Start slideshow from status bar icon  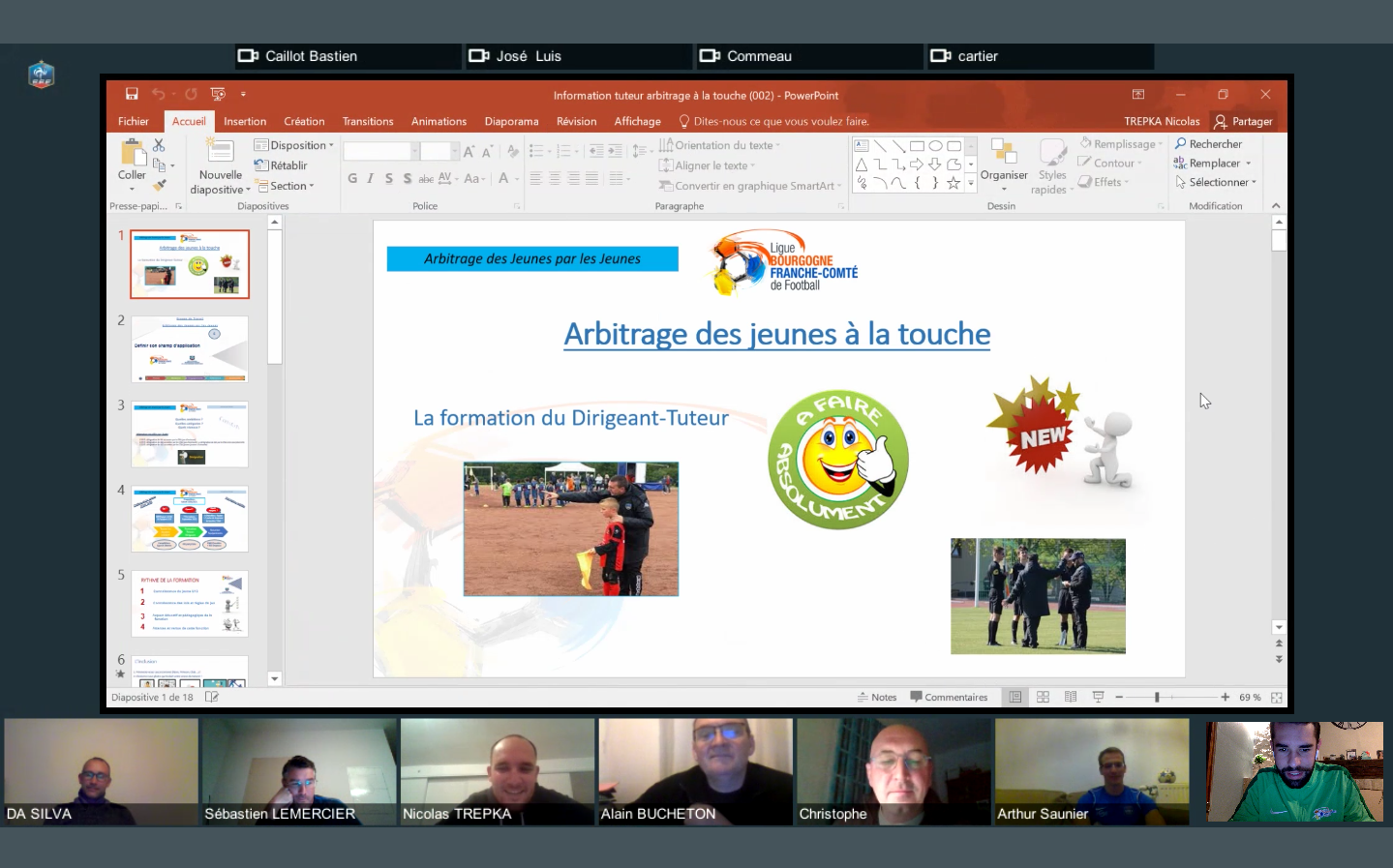(1098, 697)
